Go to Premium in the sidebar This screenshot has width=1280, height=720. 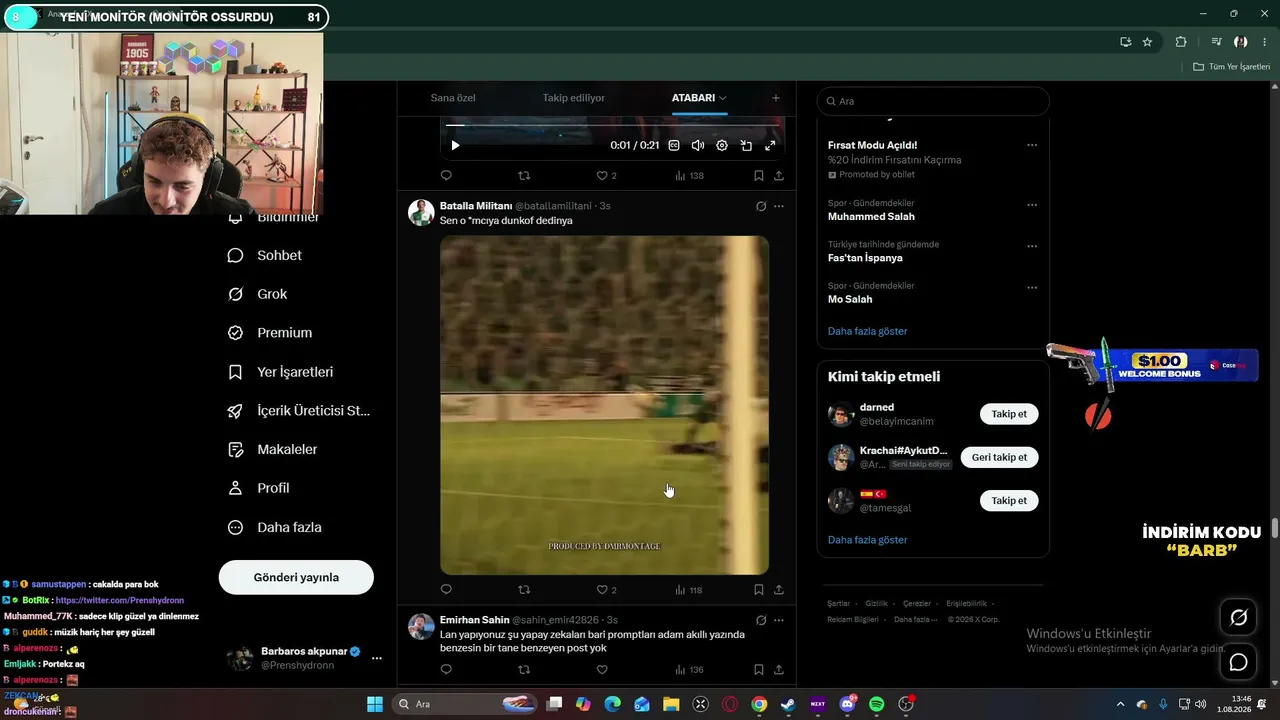270,333
